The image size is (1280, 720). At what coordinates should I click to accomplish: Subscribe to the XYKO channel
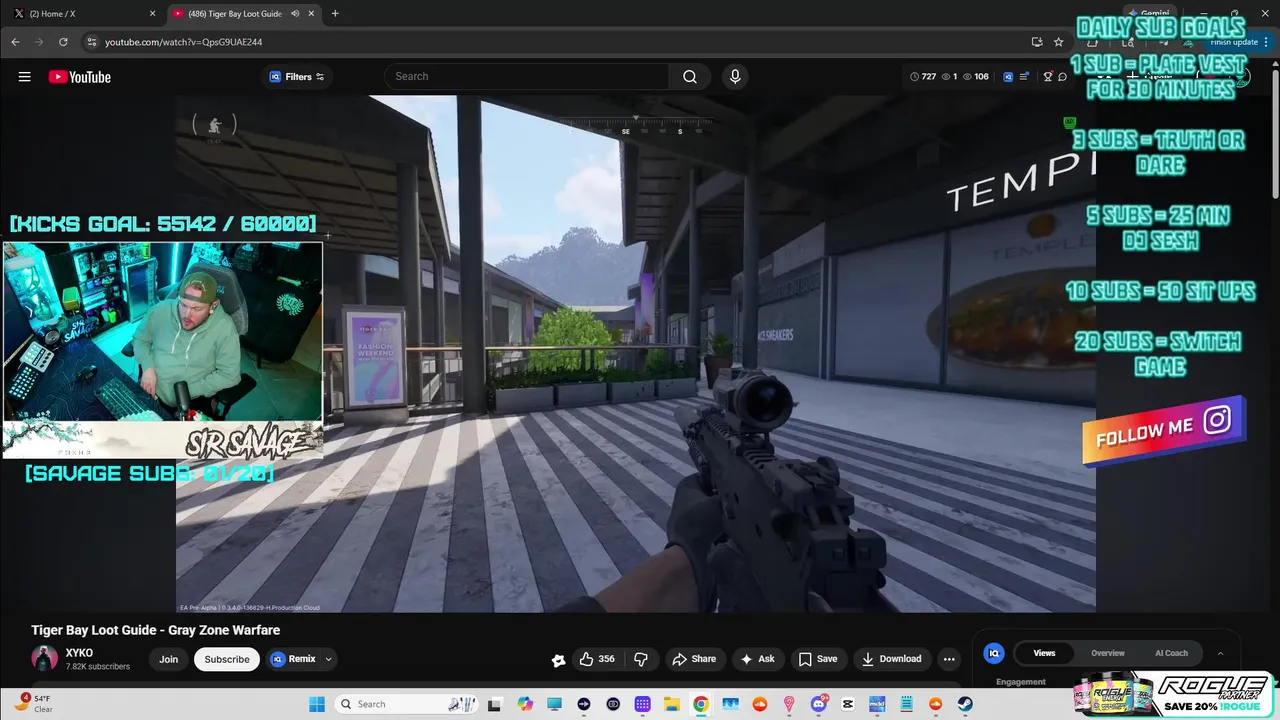[x=227, y=659]
